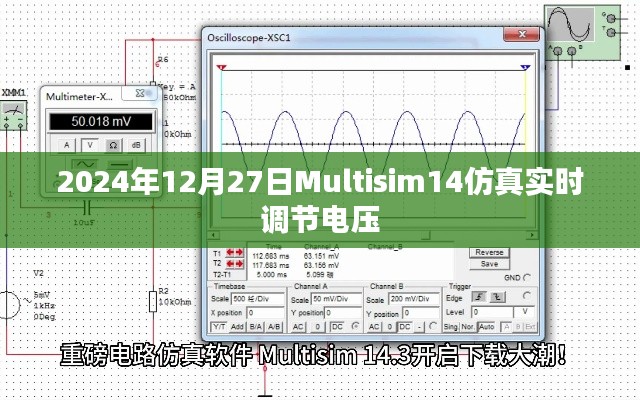This screenshot has height=400, width=640.
Task: Click the 10uF capacitor symbol
Action: [87, 207]
